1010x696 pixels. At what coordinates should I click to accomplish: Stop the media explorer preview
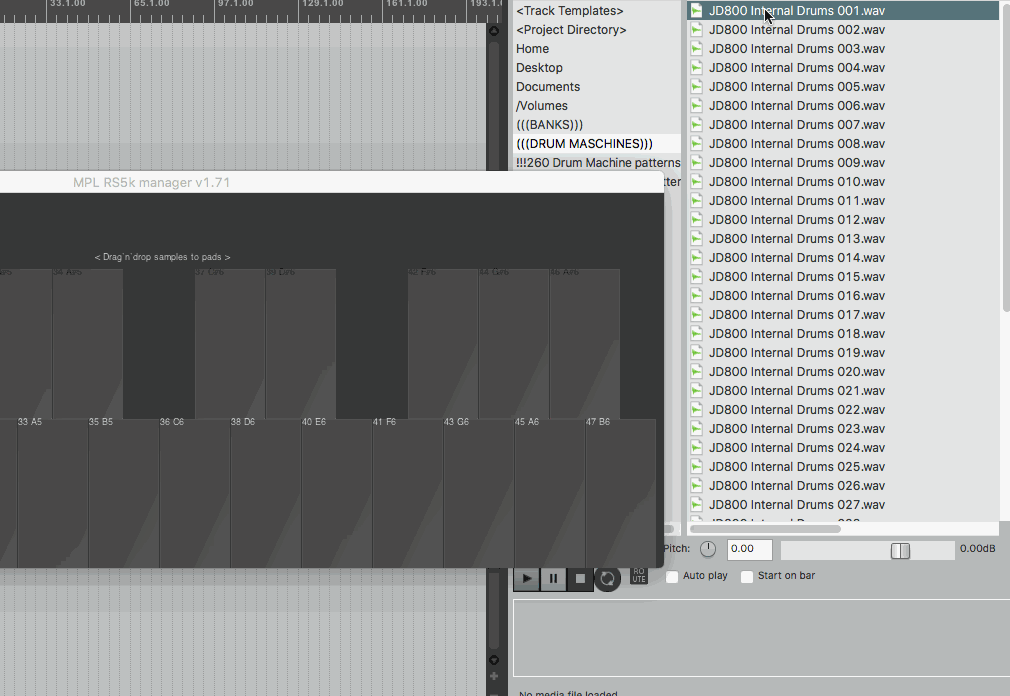pos(580,579)
